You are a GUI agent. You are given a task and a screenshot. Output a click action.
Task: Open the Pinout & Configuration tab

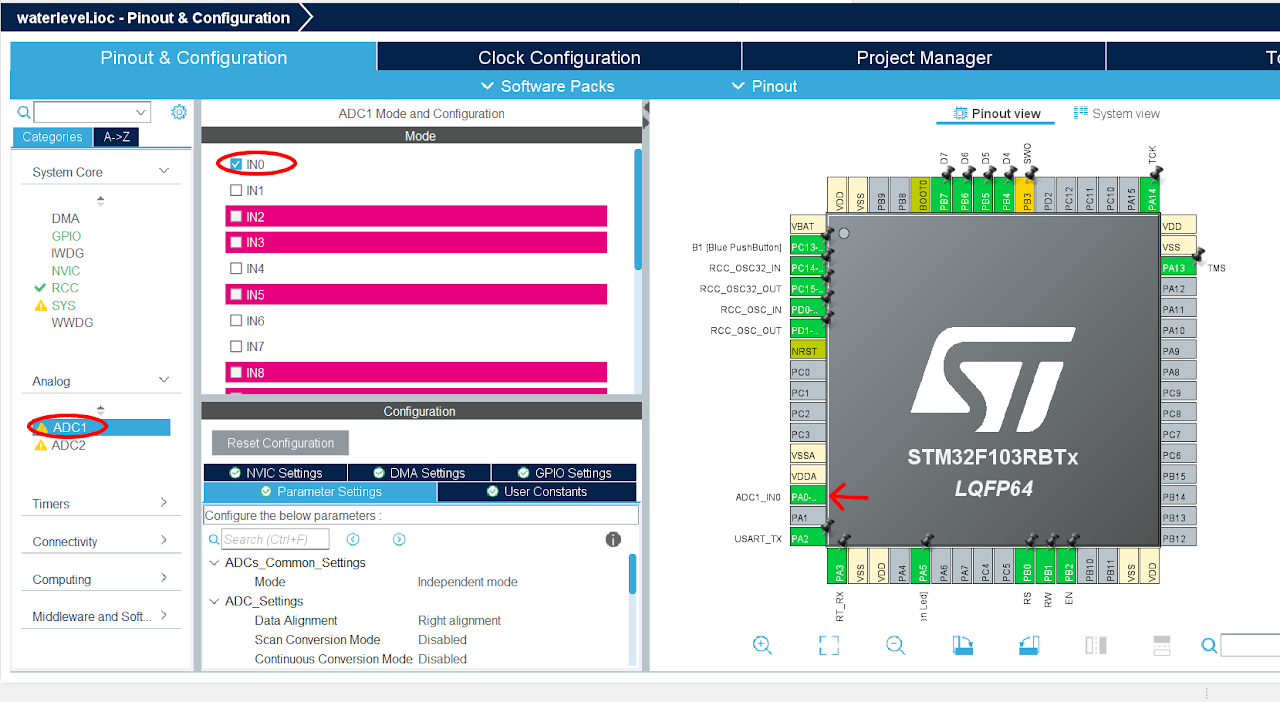pyautogui.click(x=194, y=57)
